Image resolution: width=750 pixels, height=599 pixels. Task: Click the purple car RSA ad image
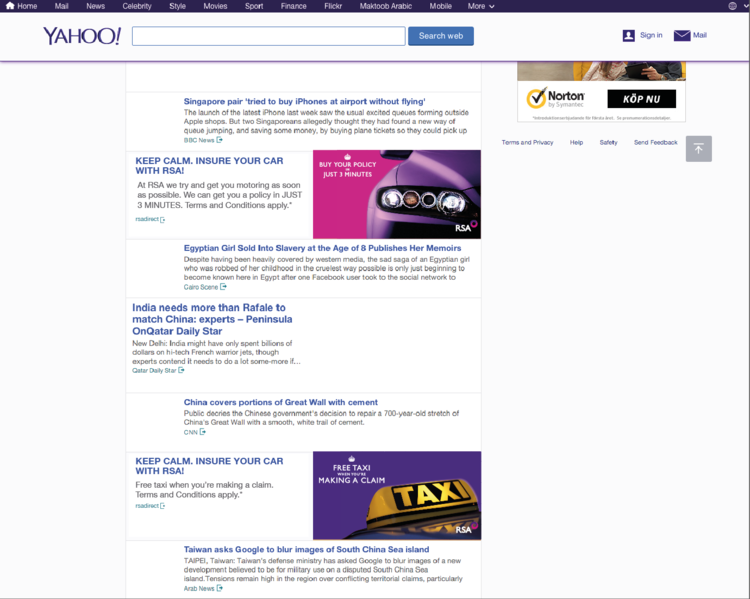coord(397,194)
